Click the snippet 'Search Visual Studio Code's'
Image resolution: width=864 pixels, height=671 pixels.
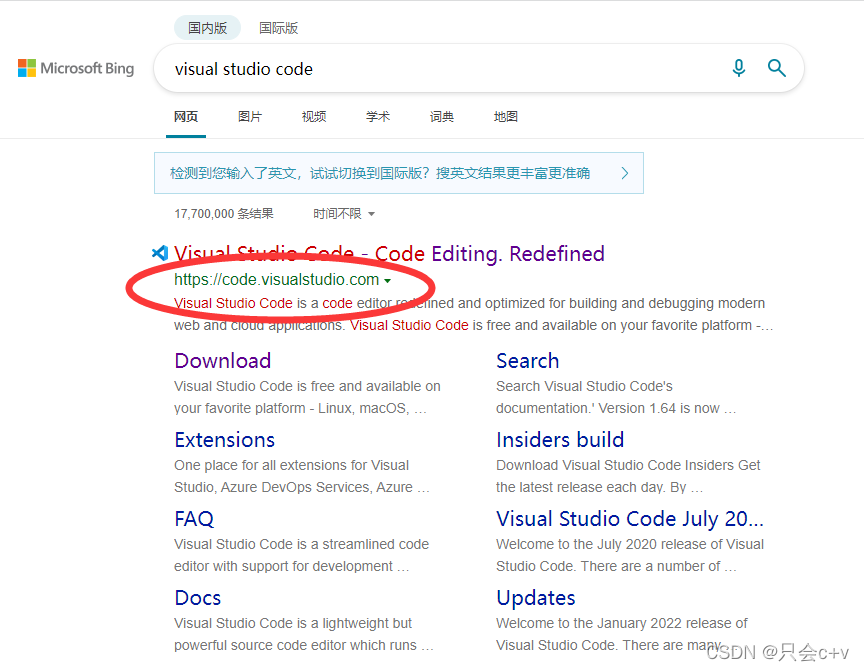(584, 386)
